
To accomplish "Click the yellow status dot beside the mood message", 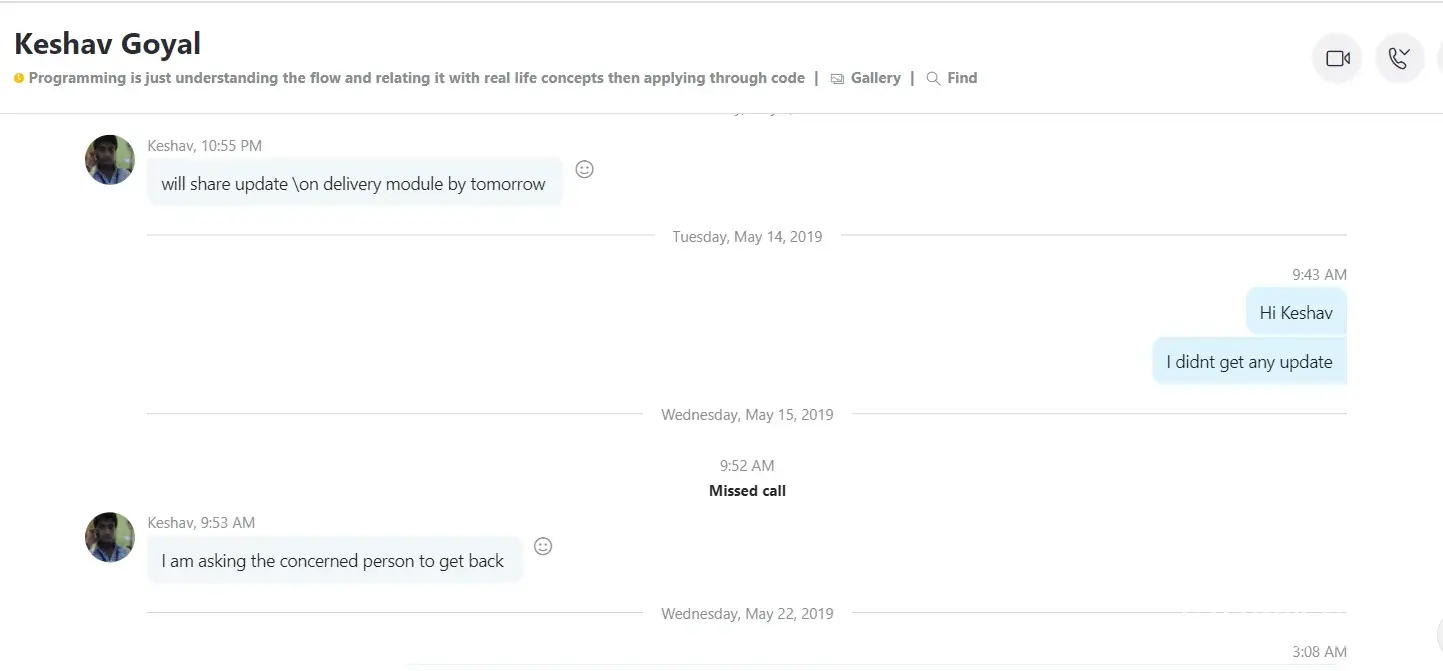I will [x=19, y=79].
